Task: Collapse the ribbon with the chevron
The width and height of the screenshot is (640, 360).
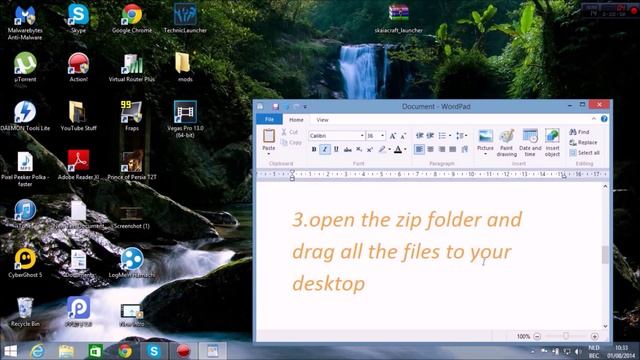Action: coord(594,119)
